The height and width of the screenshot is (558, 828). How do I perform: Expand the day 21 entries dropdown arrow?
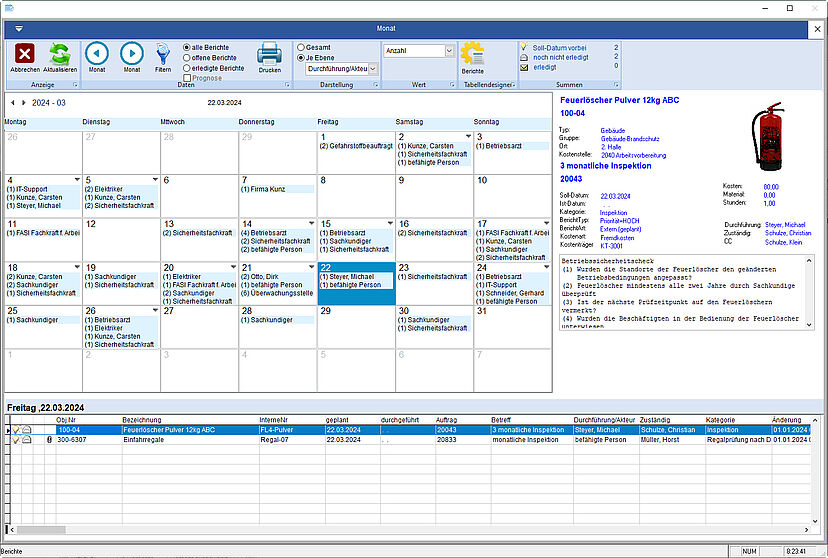point(312,267)
